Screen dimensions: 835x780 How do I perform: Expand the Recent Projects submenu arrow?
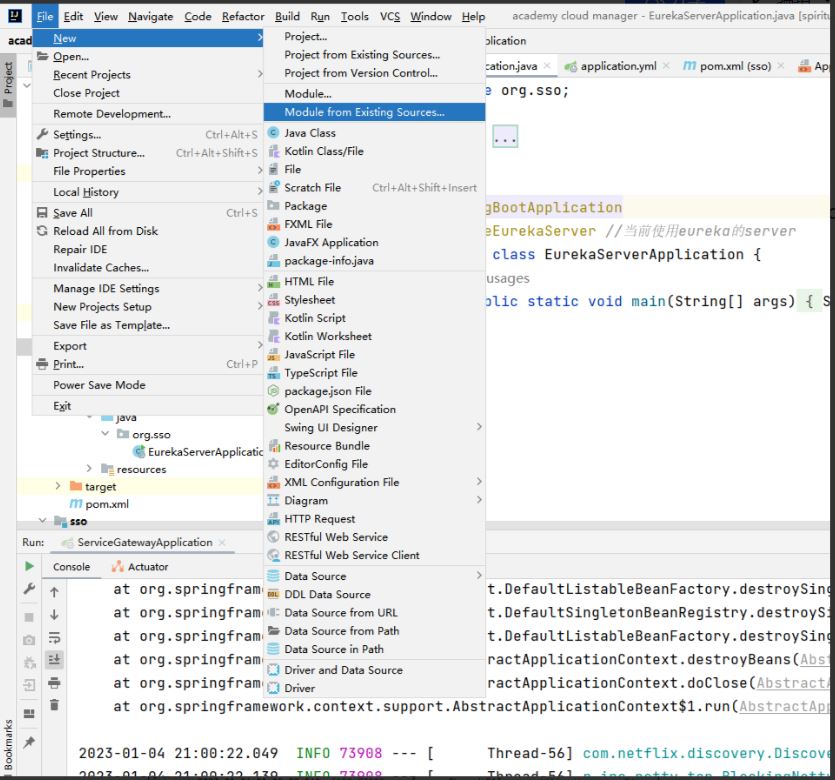[x=260, y=74]
